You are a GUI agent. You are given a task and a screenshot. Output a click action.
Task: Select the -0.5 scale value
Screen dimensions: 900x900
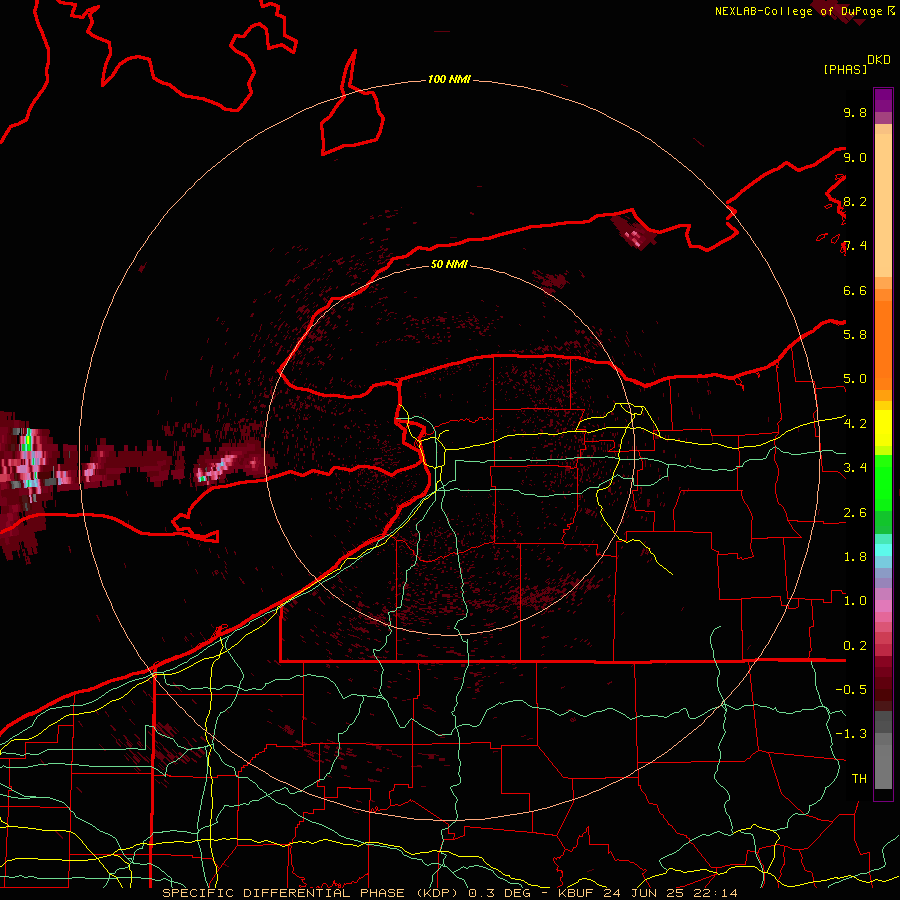click(x=851, y=690)
